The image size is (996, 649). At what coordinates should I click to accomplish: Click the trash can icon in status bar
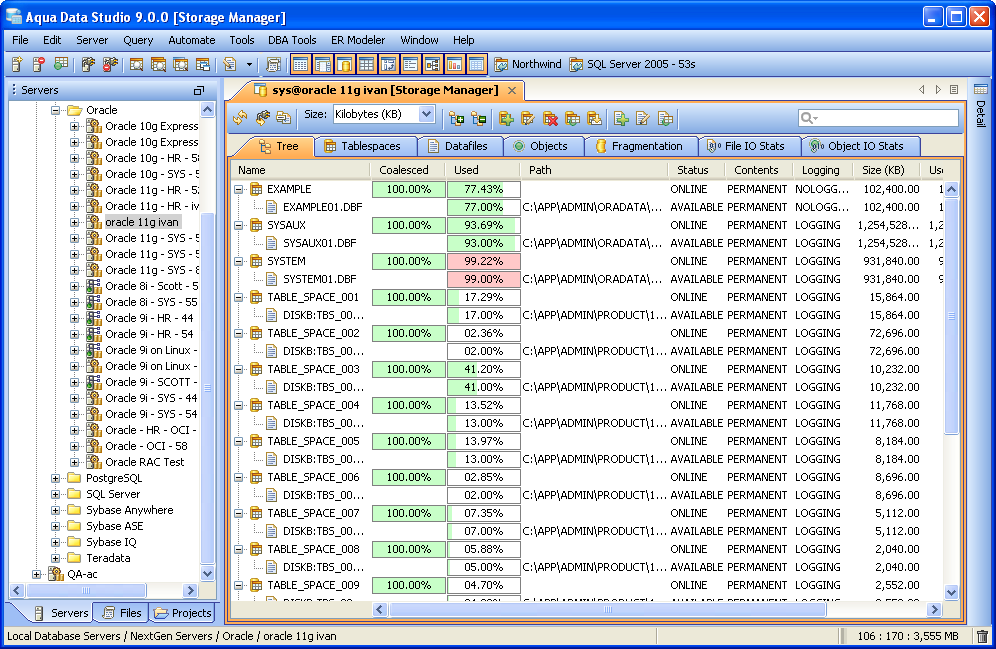click(x=982, y=636)
